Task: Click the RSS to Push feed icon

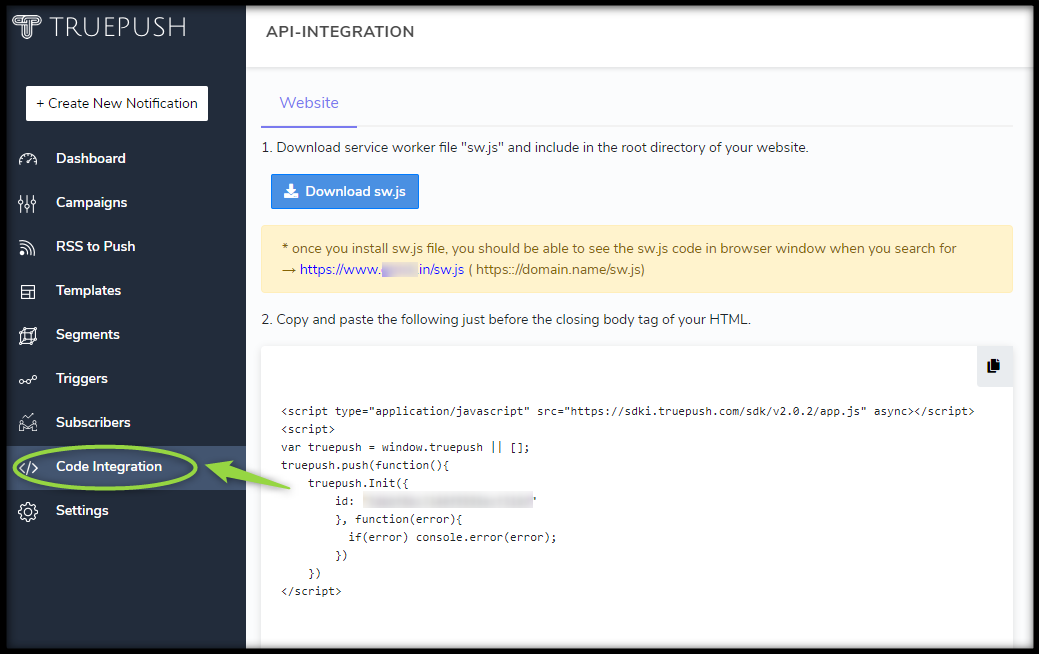Action: (27, 247)
